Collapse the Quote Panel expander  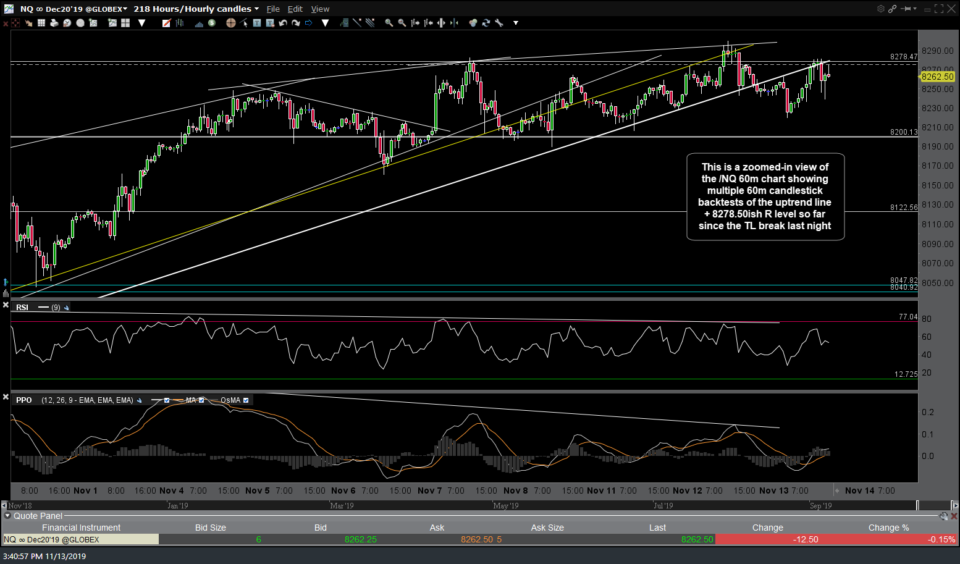pos(7,516)
